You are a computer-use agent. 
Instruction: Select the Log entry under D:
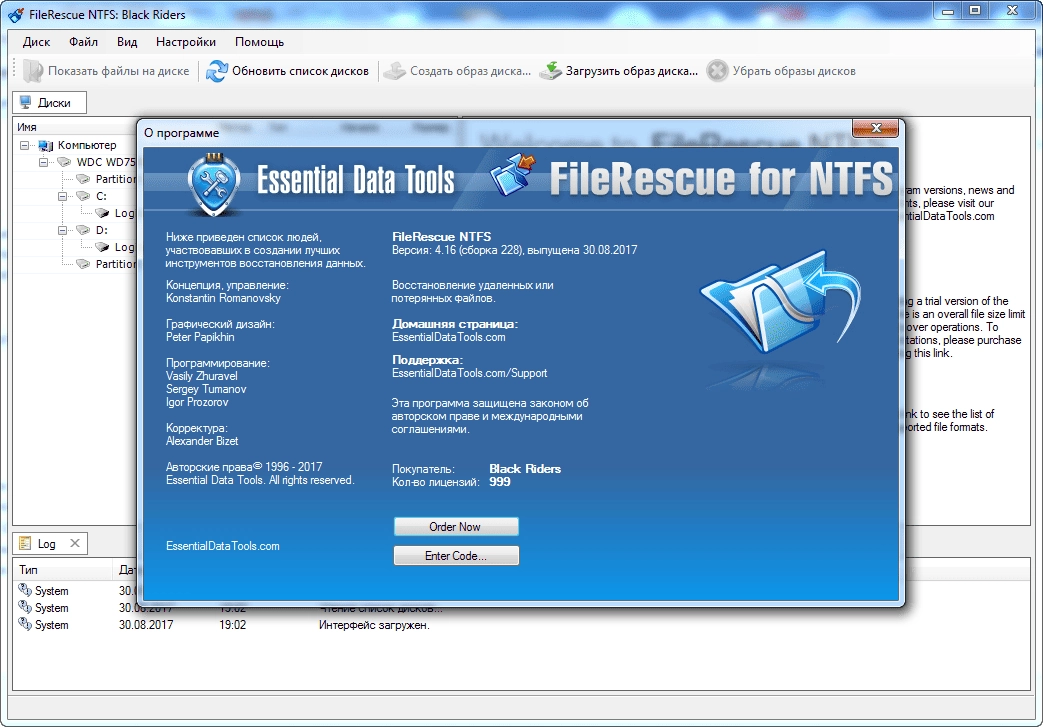(124, 247)
